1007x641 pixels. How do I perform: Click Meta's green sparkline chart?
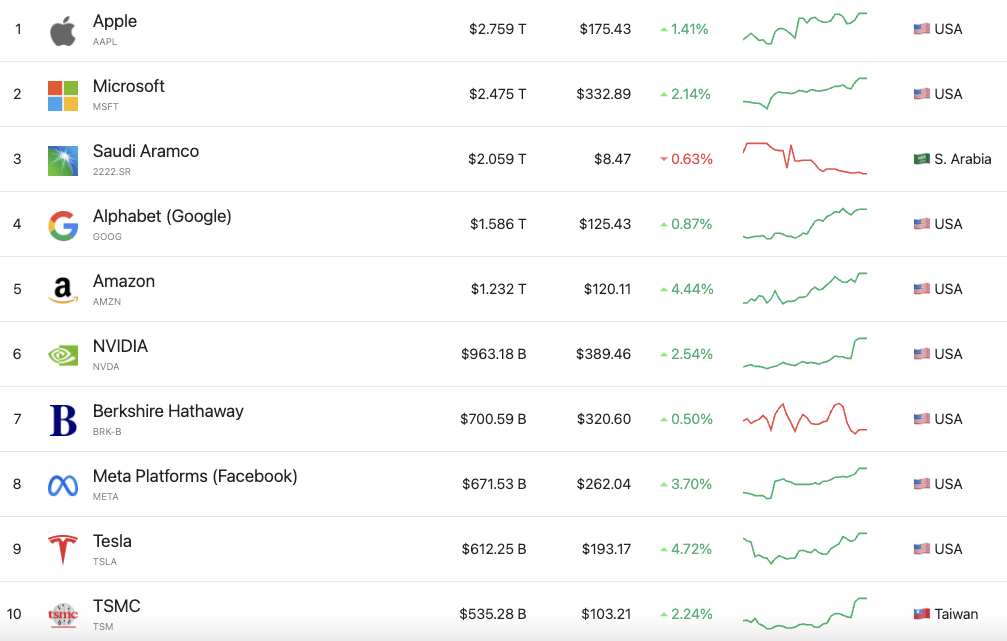point(805,484)
